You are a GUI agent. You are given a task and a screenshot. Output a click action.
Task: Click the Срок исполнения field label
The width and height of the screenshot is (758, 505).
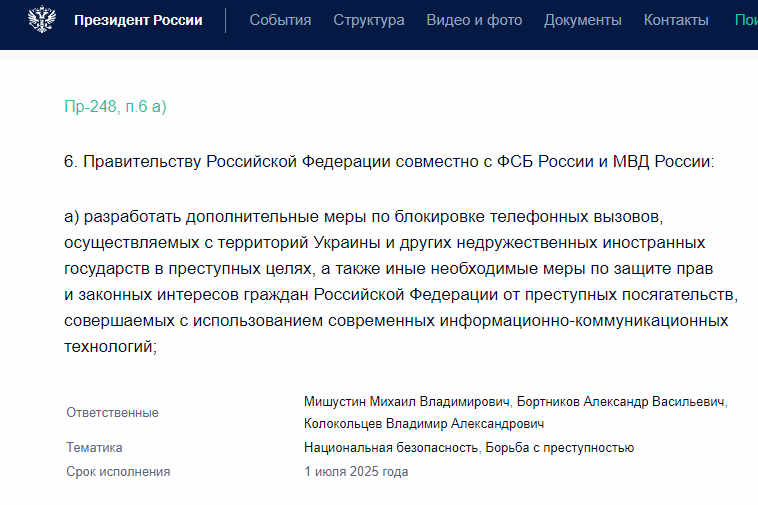(118, 472)
